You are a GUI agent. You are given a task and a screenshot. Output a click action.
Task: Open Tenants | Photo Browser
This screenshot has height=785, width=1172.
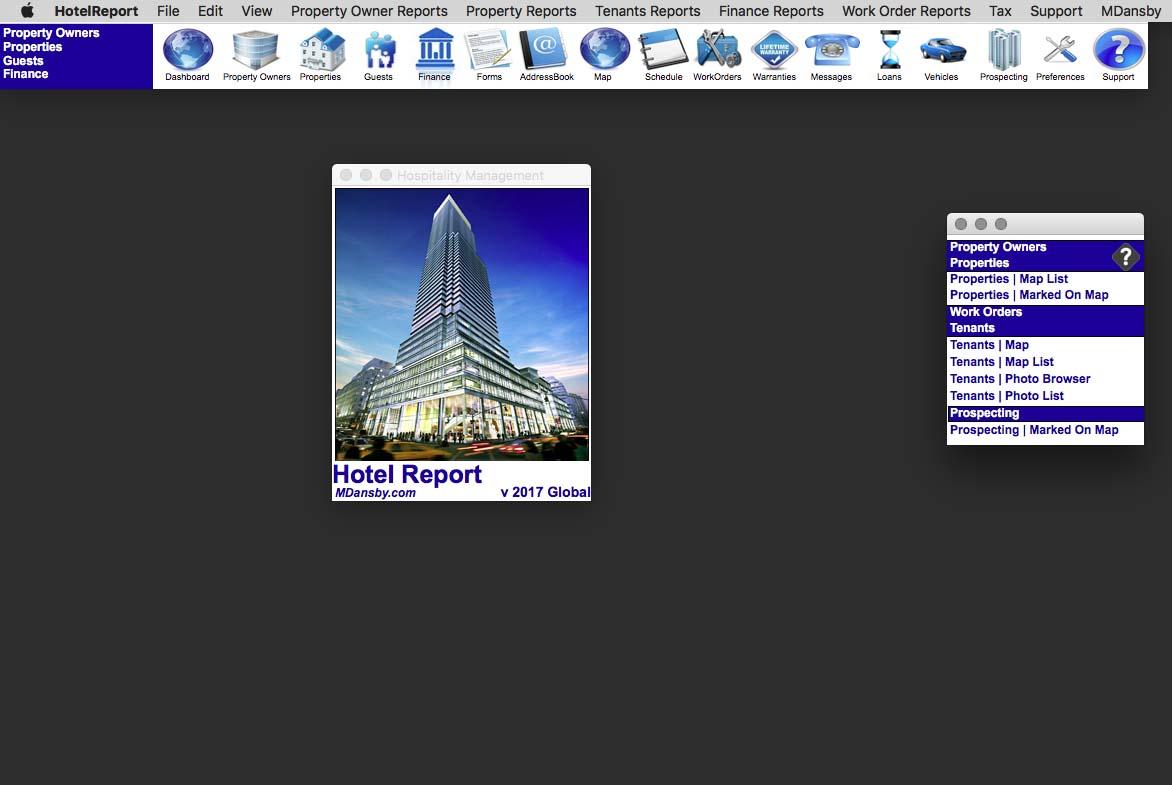(x=1020, y=379)
